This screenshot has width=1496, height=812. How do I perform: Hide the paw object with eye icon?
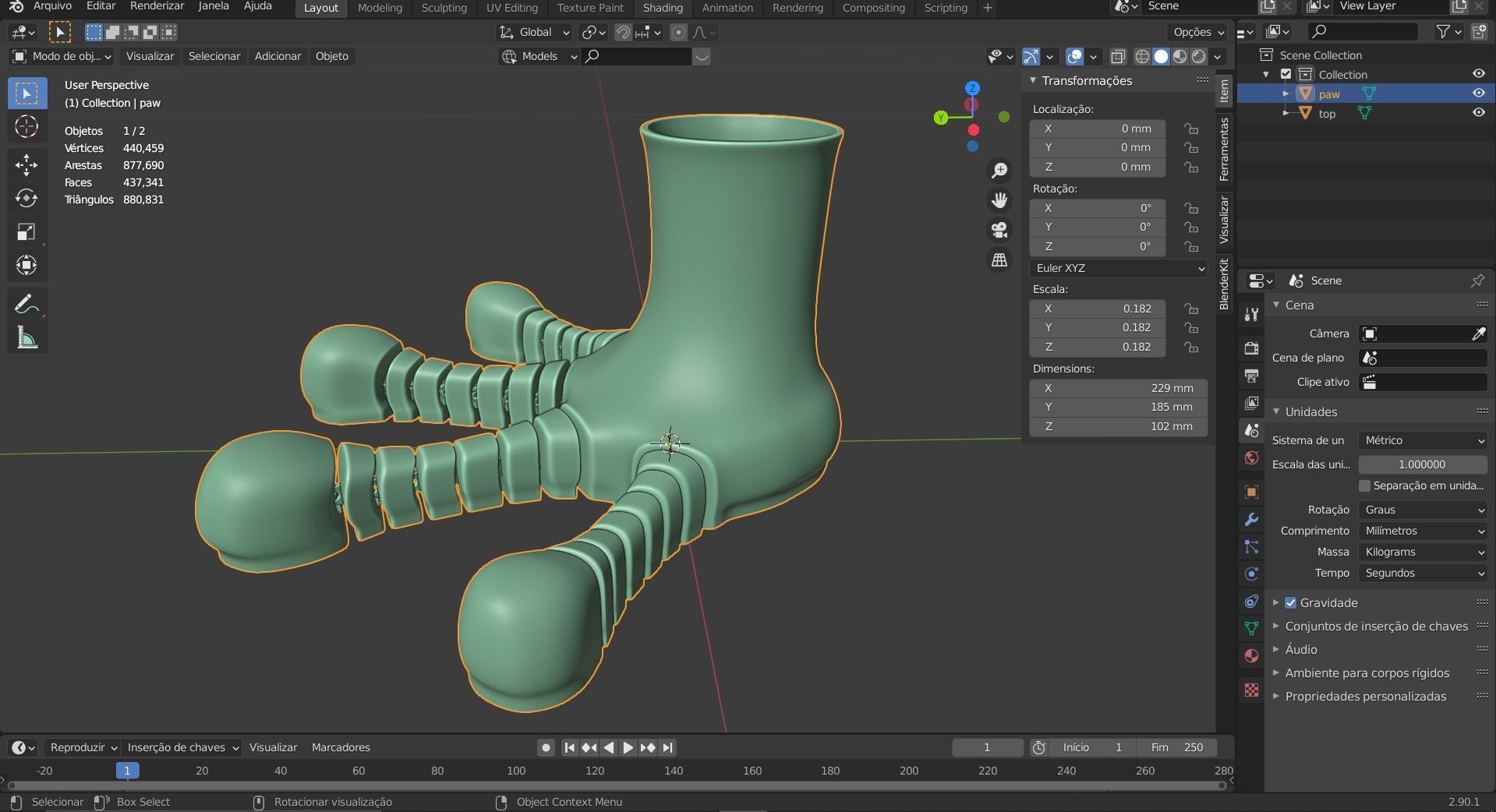tap(1478, 93)
